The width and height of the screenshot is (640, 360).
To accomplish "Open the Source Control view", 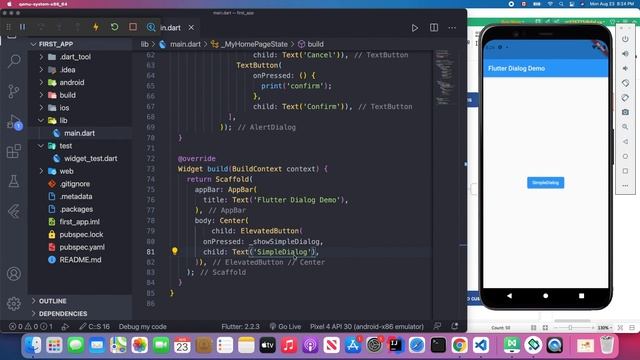I will point(14,91).
